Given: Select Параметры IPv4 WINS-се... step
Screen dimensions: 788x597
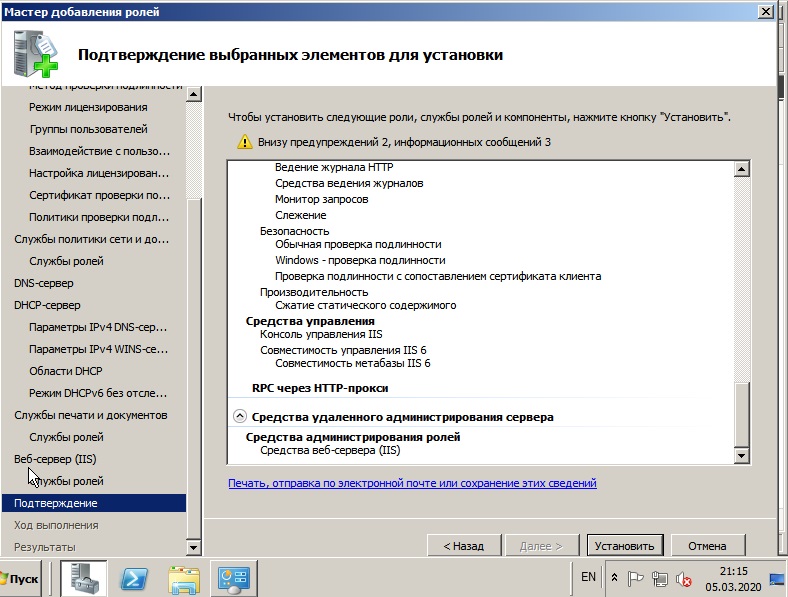Looking at the screenshot, I should tap(98, 349).
